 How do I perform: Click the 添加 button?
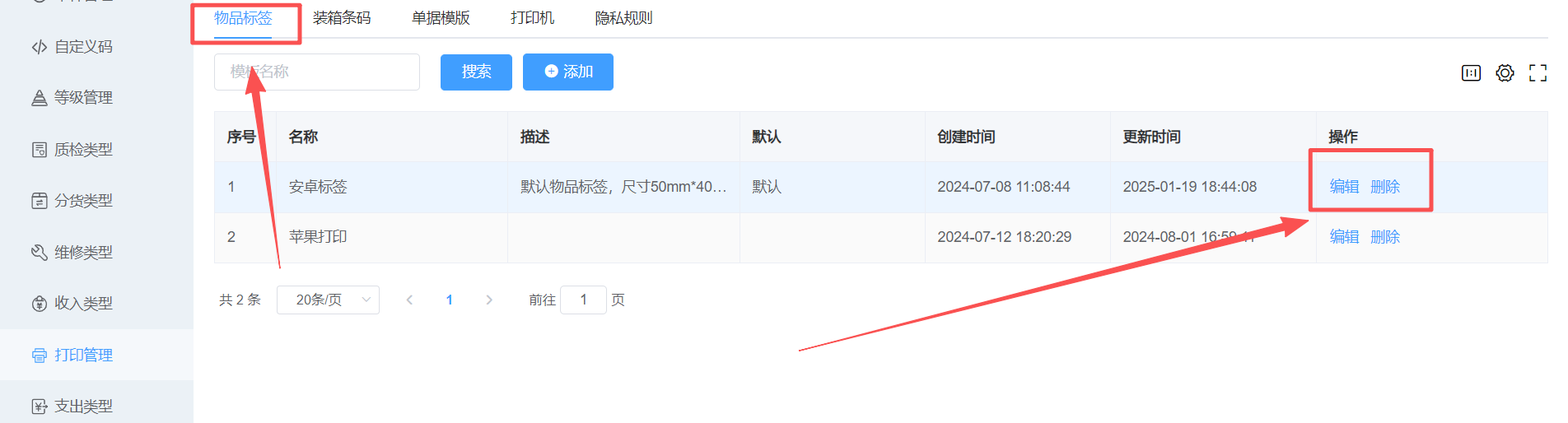point(567,72)
